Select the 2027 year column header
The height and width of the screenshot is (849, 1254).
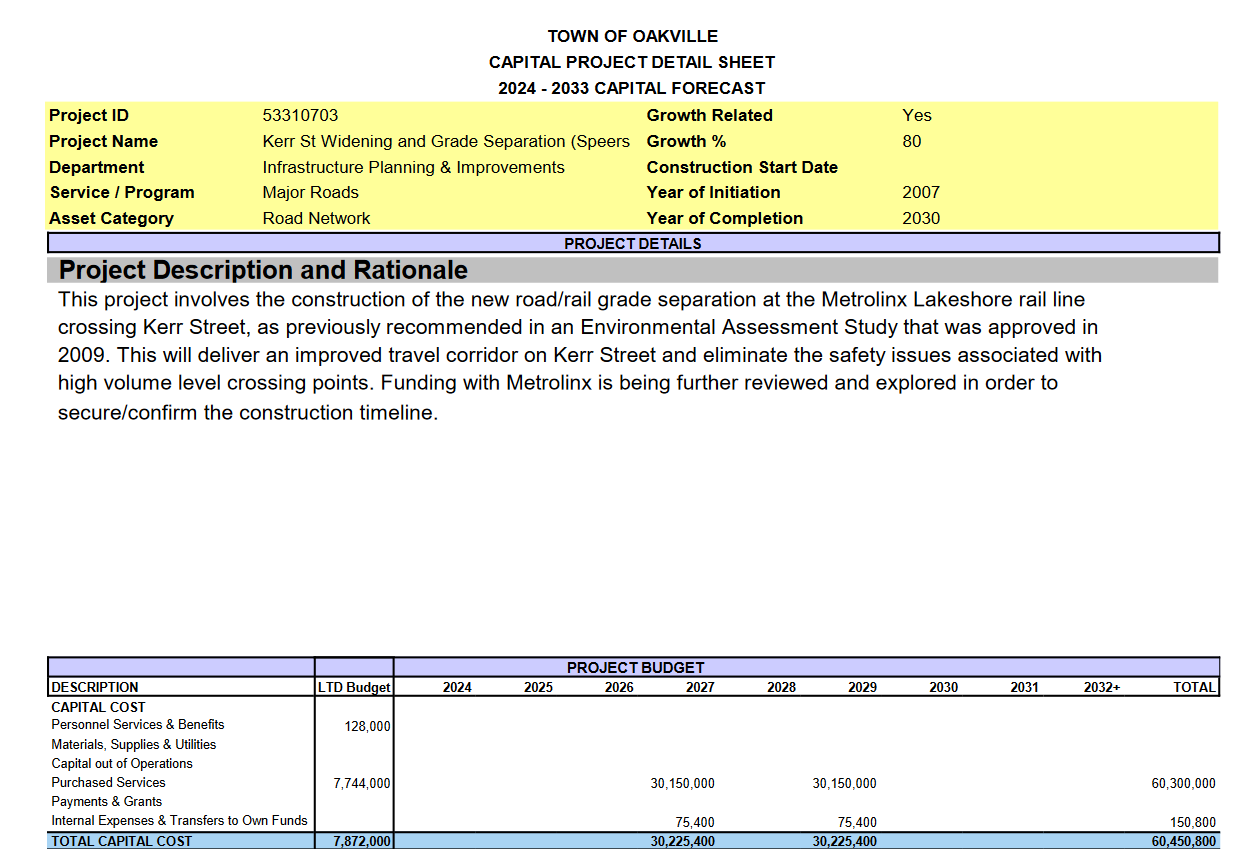coord(700,687)
